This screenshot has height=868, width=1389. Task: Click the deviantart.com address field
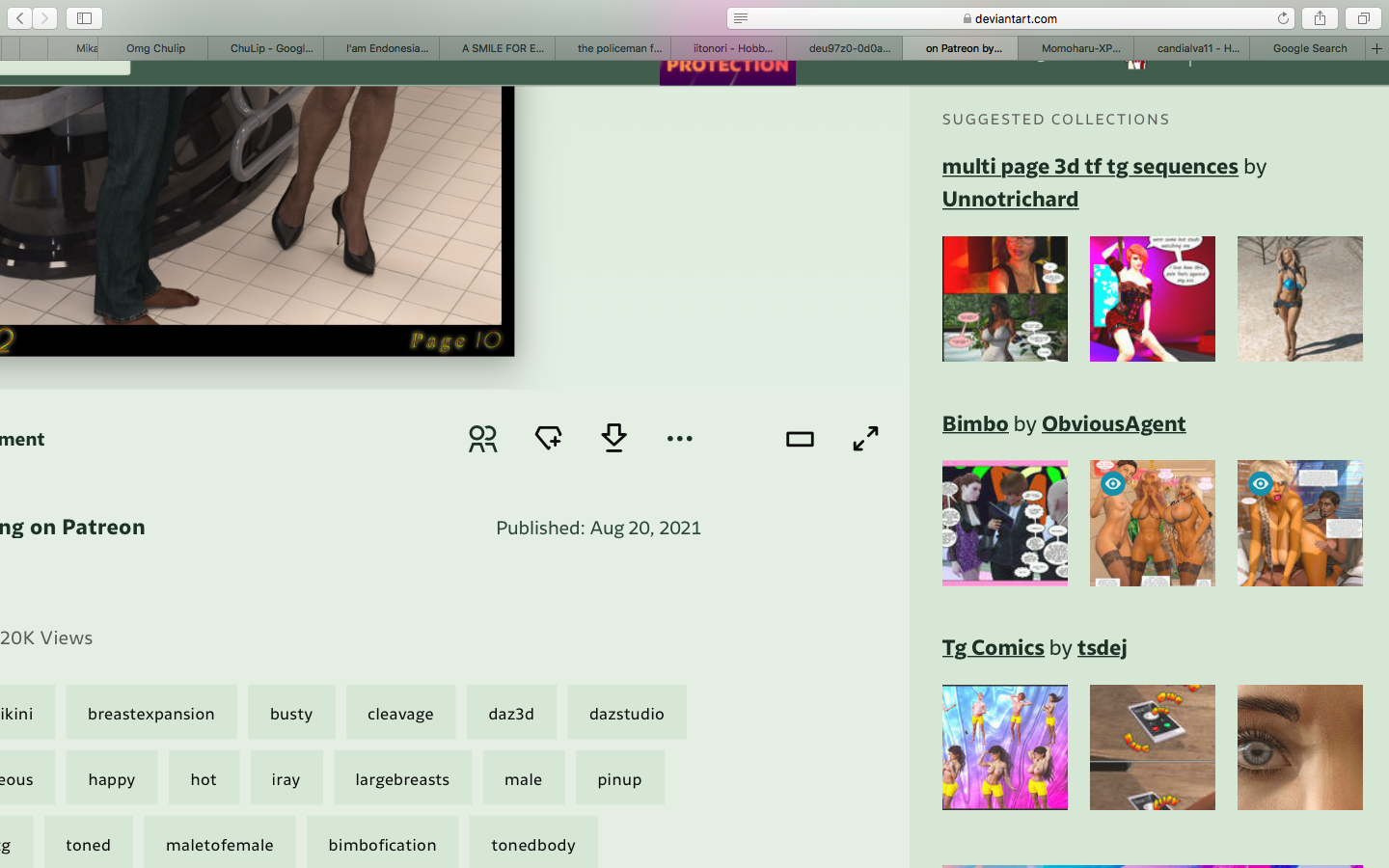coord(1009,18)
